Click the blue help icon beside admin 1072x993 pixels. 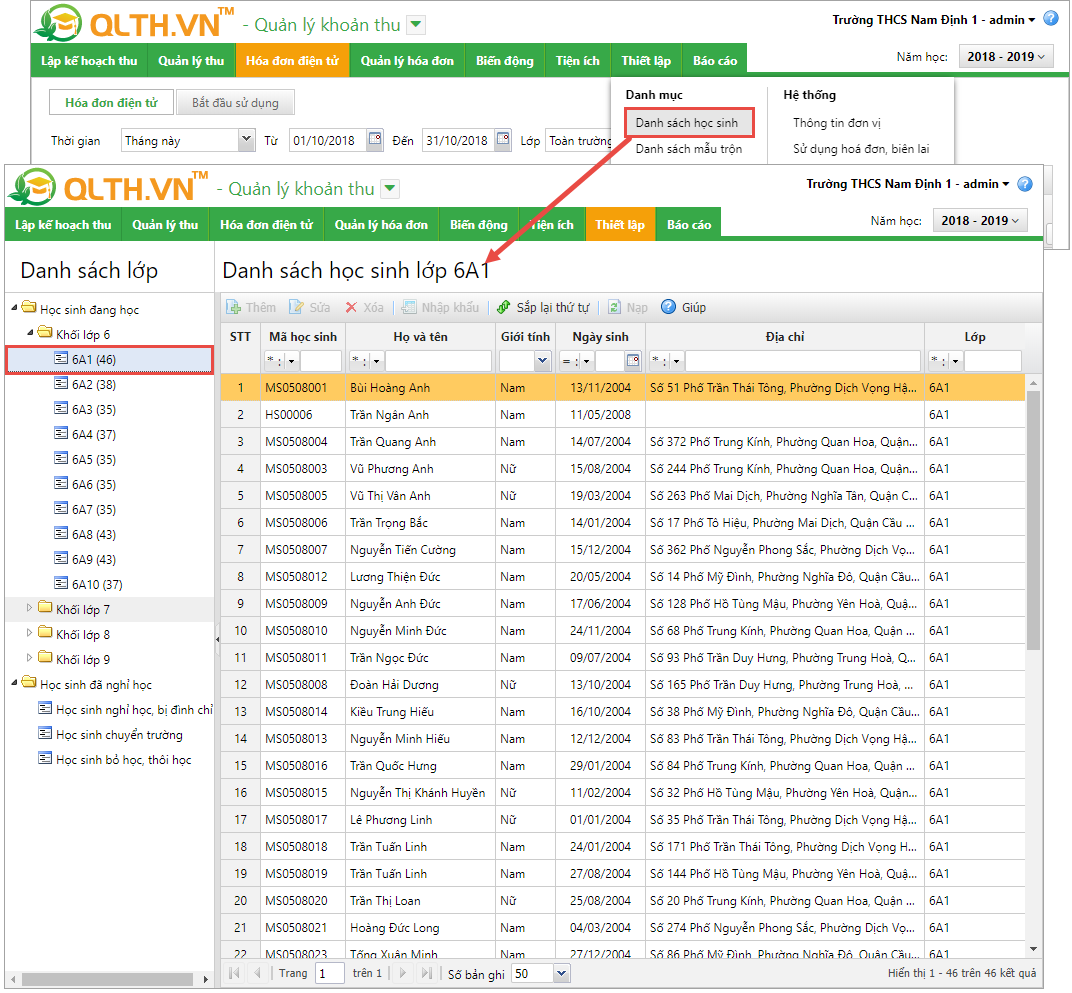pos(1024,184)
